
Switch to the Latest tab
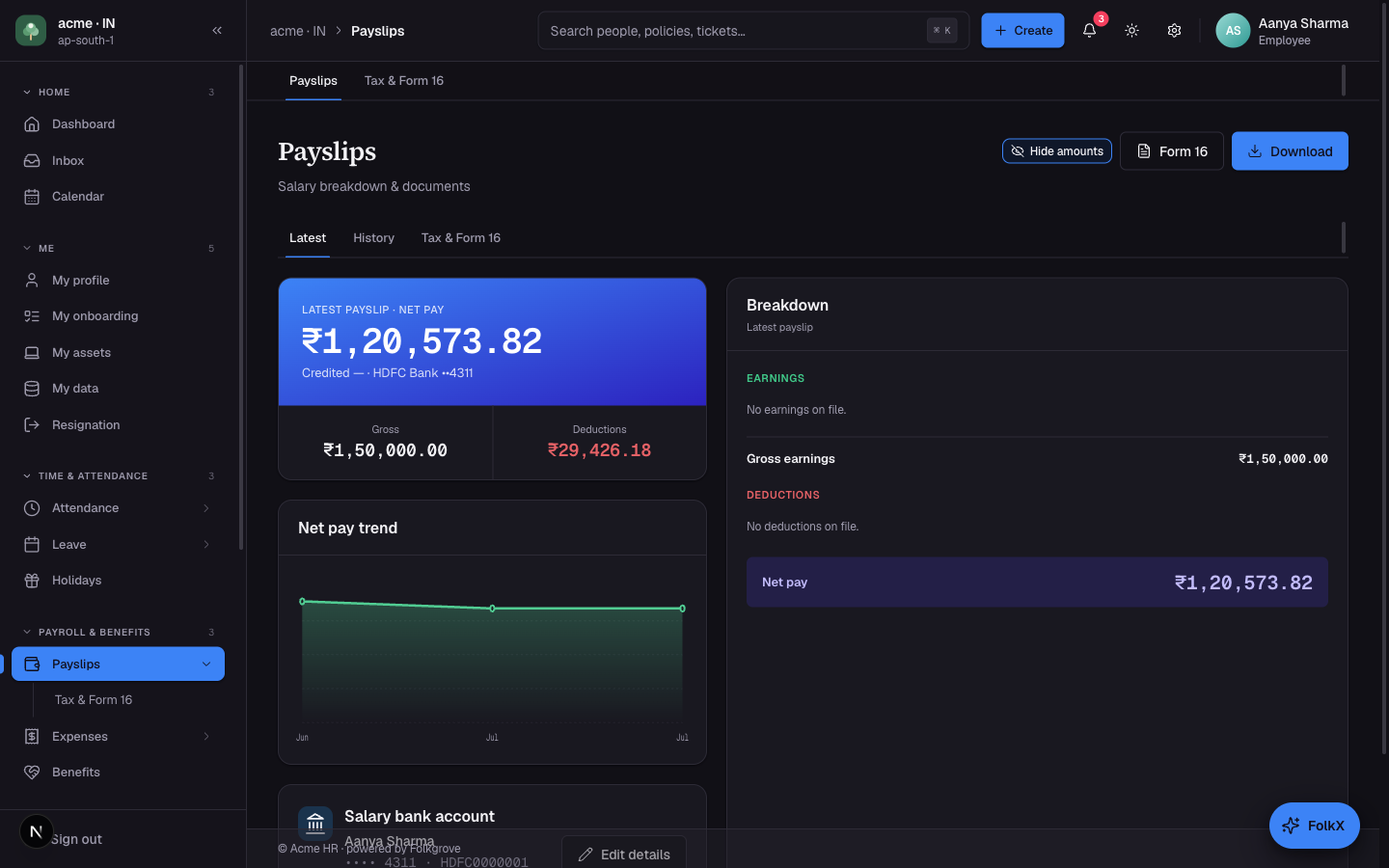tap(308, 238)
